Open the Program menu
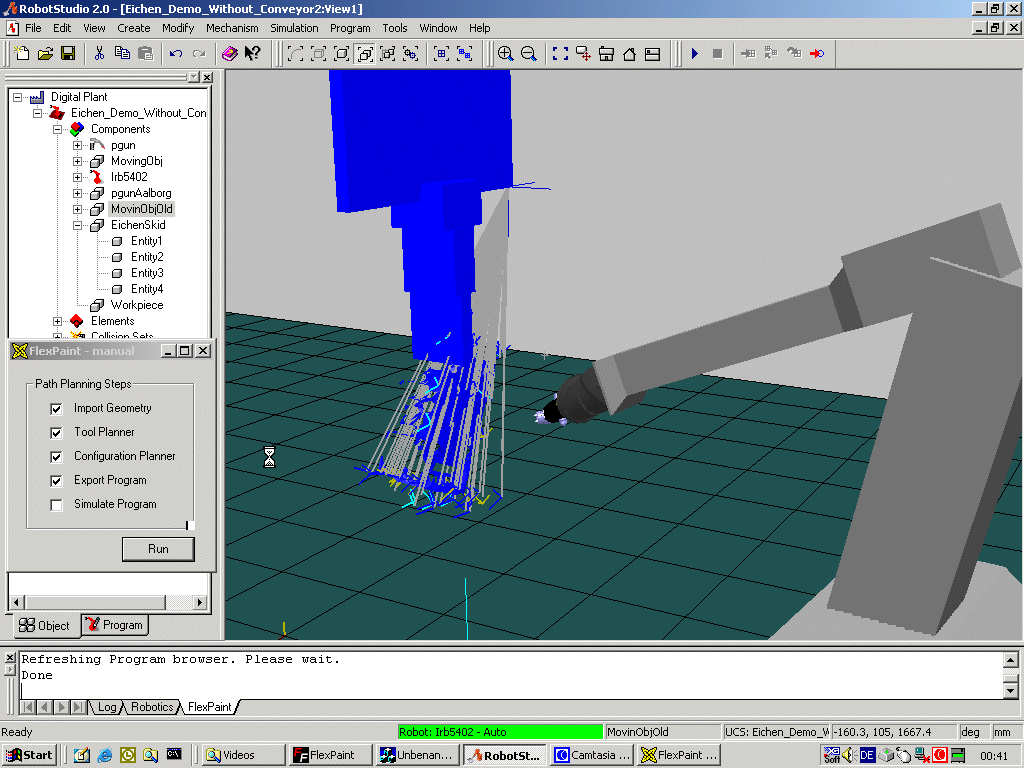This screenshot has width=1024, height=768. pos(350,28)
